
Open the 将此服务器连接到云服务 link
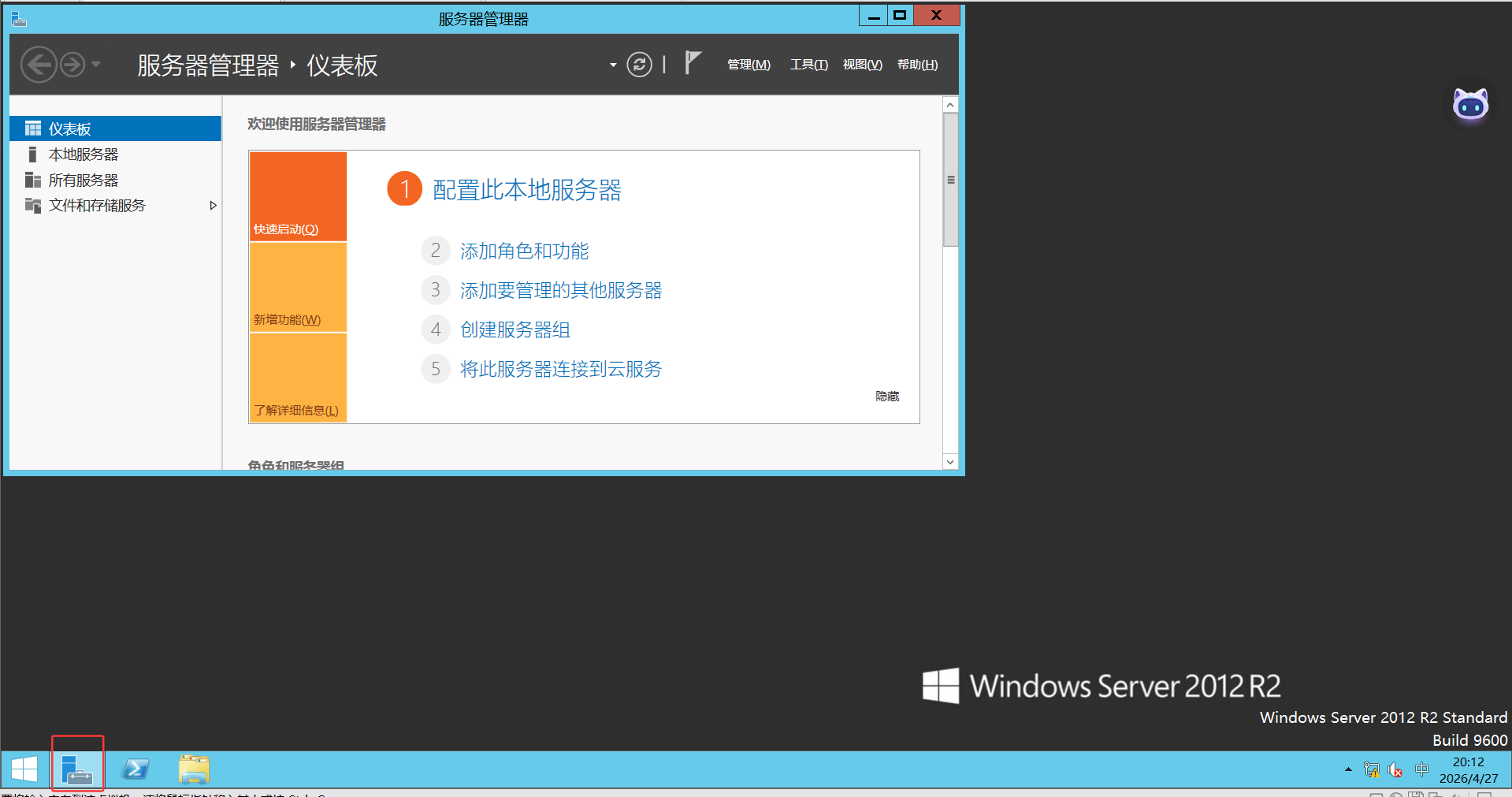561,370
